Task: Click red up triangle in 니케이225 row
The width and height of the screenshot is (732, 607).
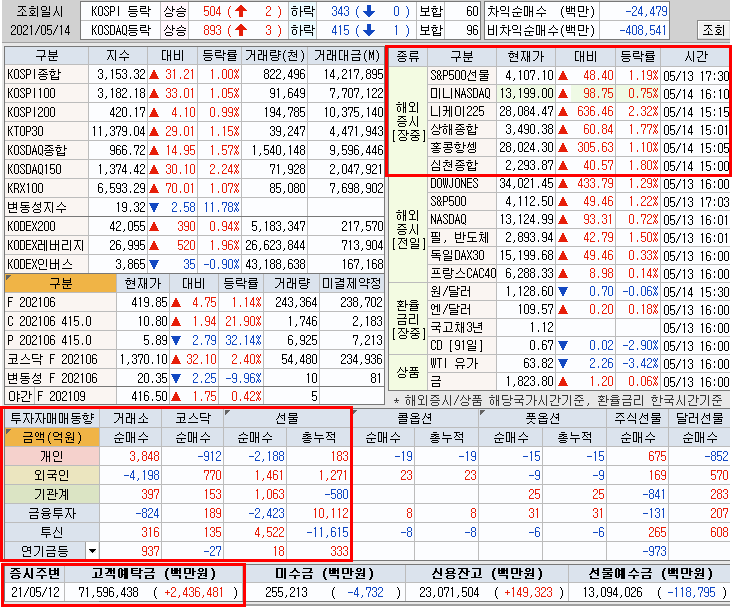Action: click(x=563, y=112)
